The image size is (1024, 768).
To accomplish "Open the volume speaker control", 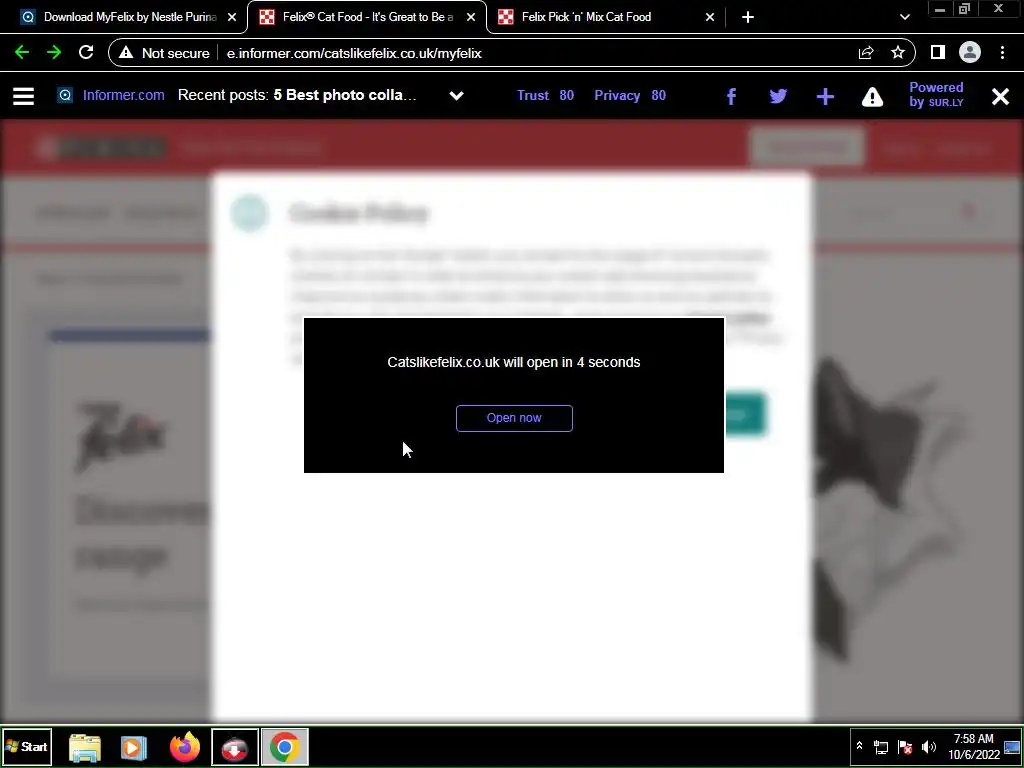I will pyautogui.click(x=929, y=747).
